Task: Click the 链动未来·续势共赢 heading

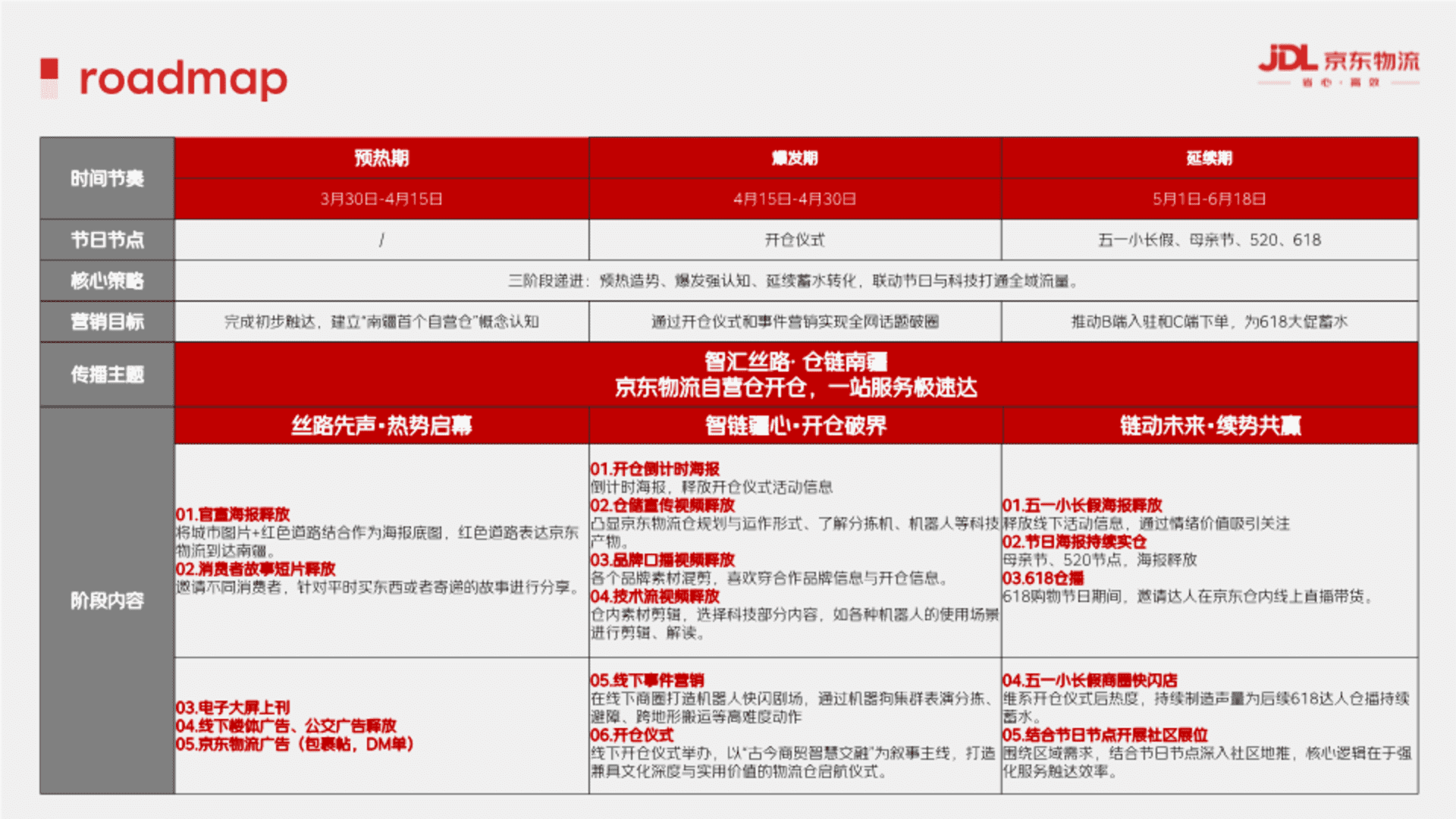Action: click(1210, 425)
